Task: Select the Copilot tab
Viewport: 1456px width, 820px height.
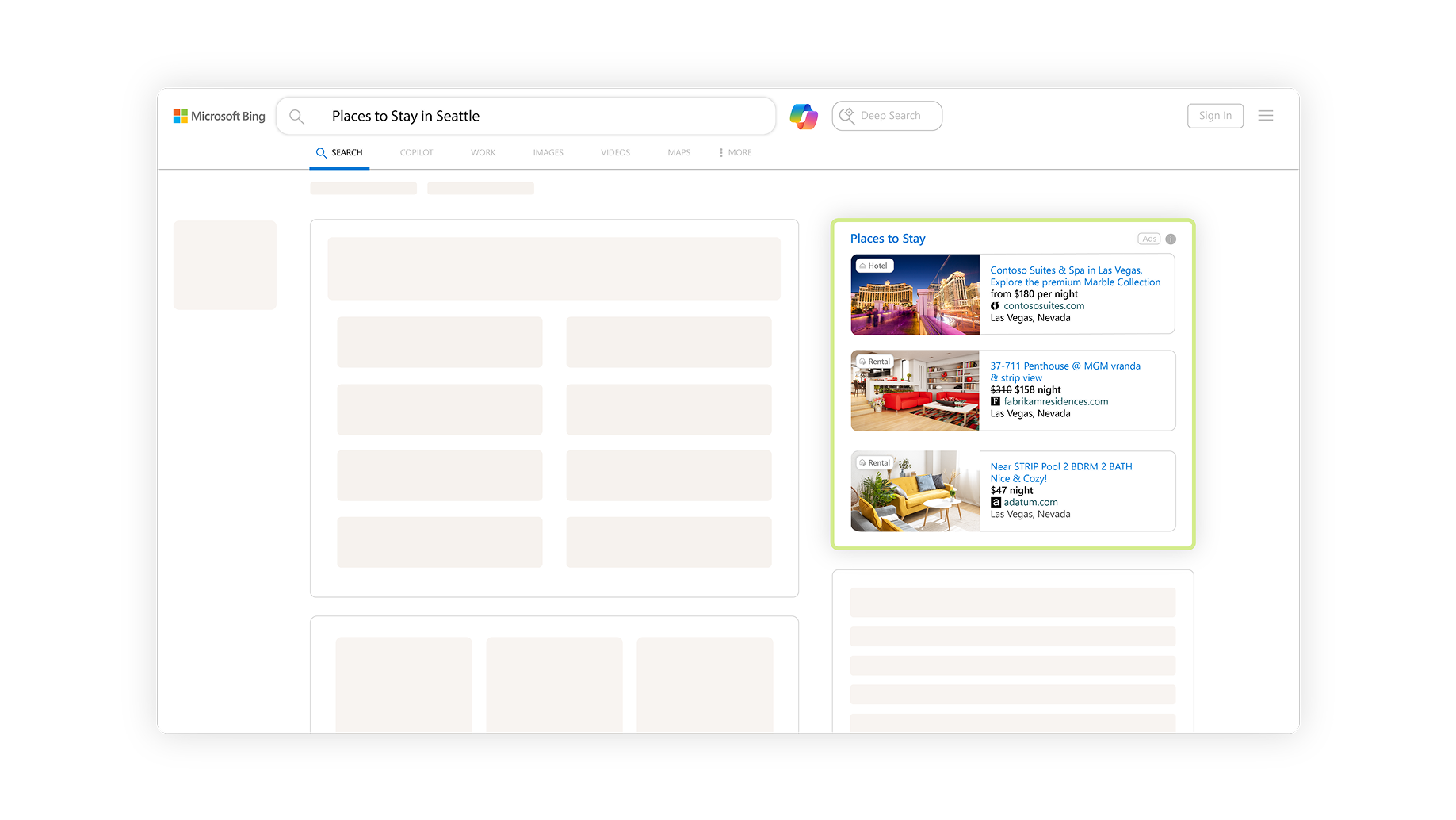Action: pos(416,152)
